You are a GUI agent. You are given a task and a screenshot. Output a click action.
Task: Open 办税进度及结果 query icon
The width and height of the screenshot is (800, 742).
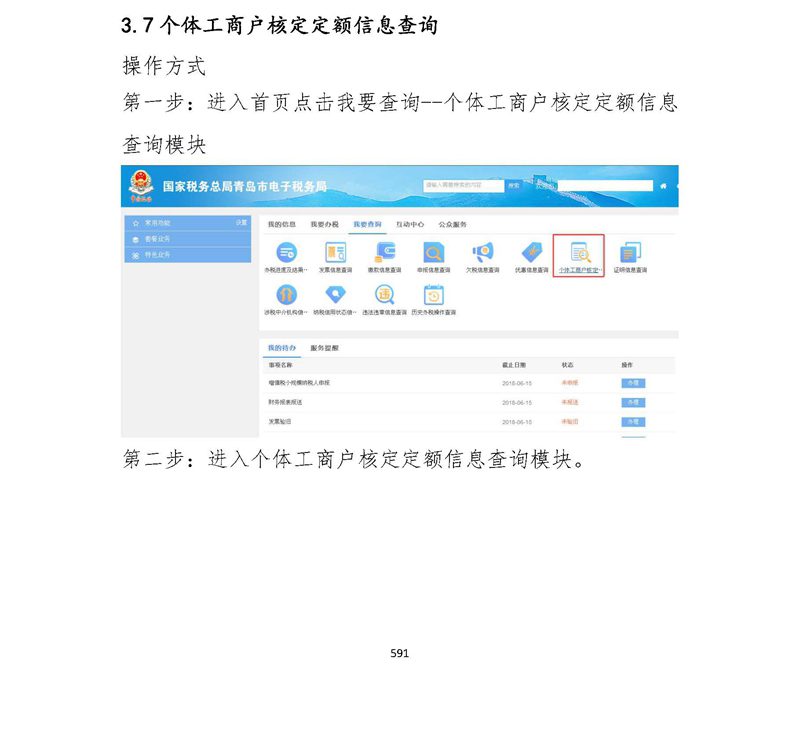(286, 253)
